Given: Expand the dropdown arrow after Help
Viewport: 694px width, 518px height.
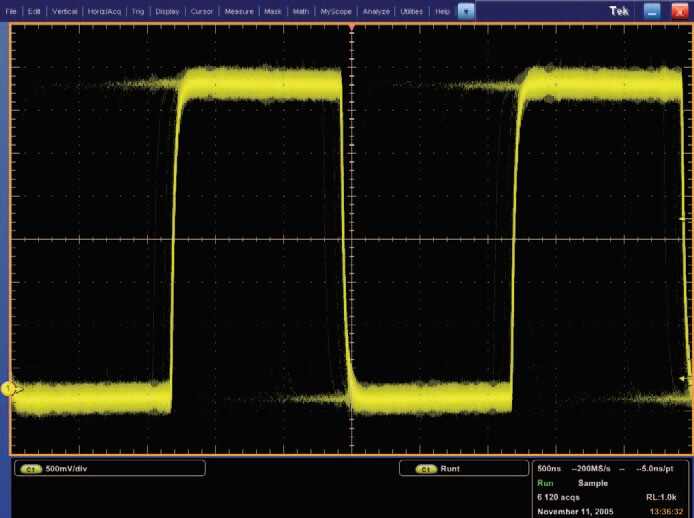Looking at the screenshot, I should click(466, 11).
